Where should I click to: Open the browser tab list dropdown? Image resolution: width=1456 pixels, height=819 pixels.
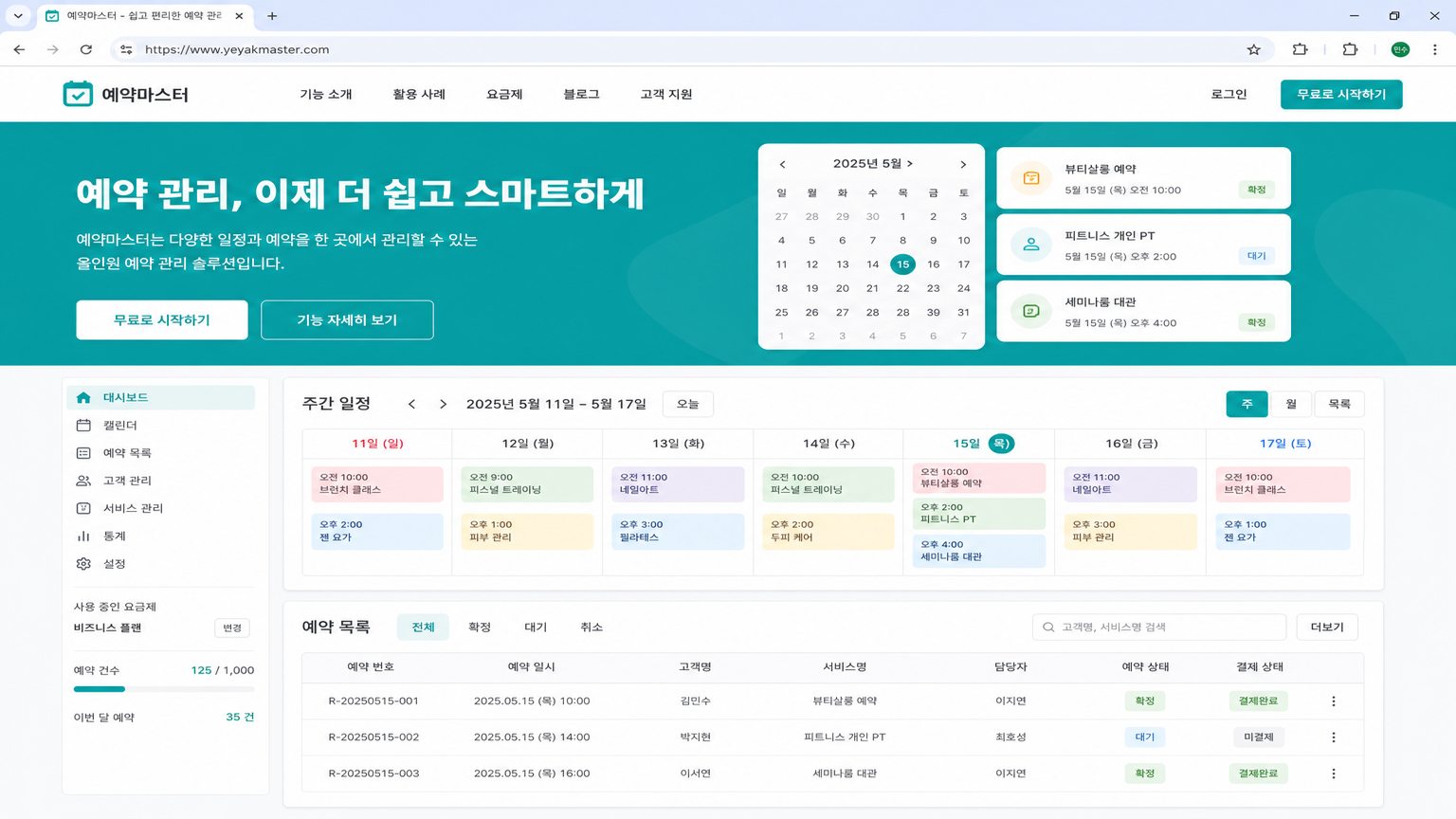[18, 16]
